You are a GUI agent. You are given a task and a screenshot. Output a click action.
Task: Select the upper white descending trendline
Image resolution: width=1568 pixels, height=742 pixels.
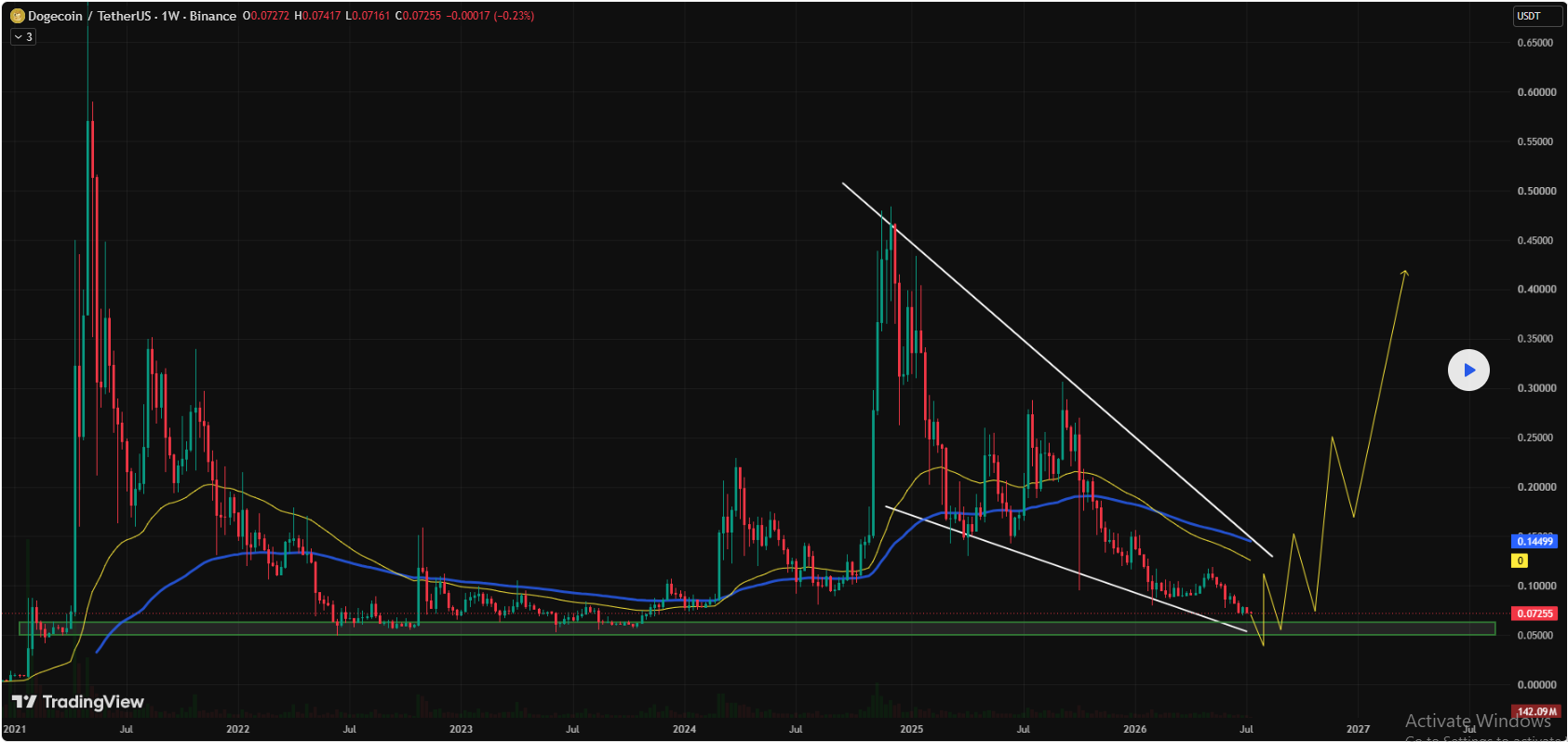point(1056,370)
